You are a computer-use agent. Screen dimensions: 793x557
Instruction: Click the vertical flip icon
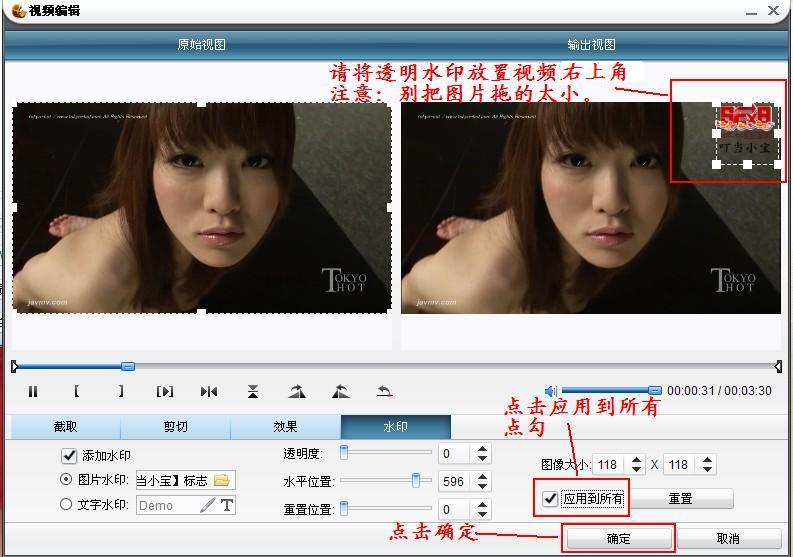click(x=253, y=392)
